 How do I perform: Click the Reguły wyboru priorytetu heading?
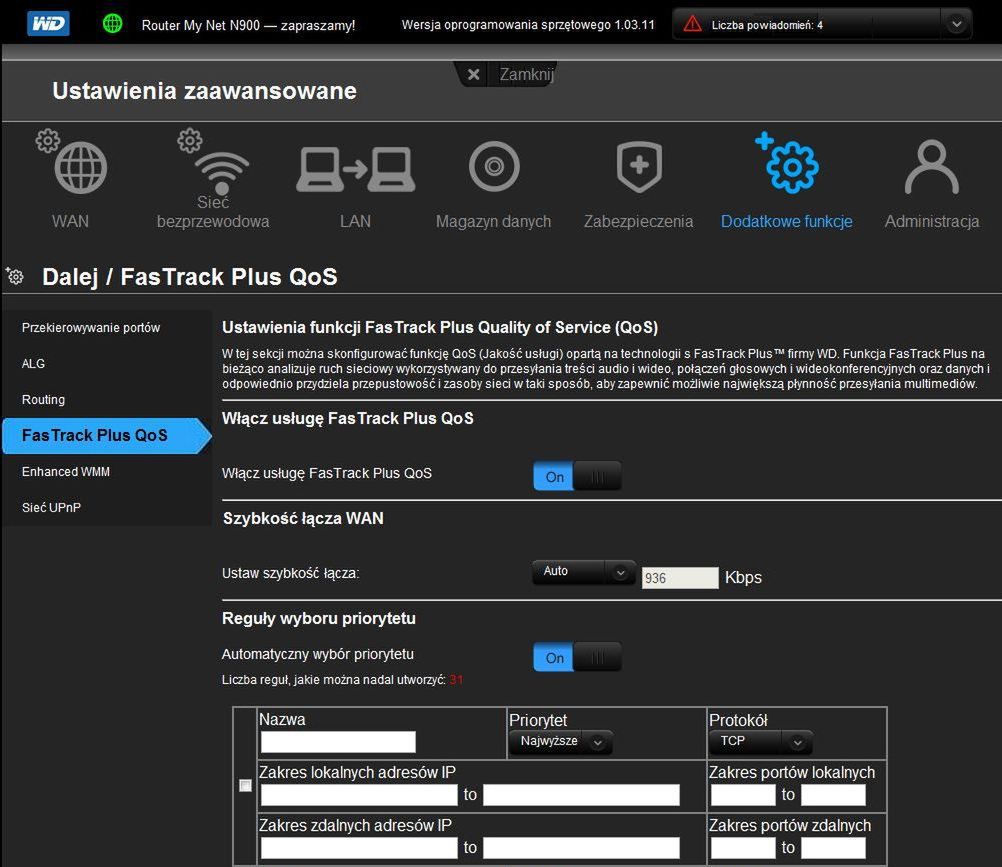[319, 618]
